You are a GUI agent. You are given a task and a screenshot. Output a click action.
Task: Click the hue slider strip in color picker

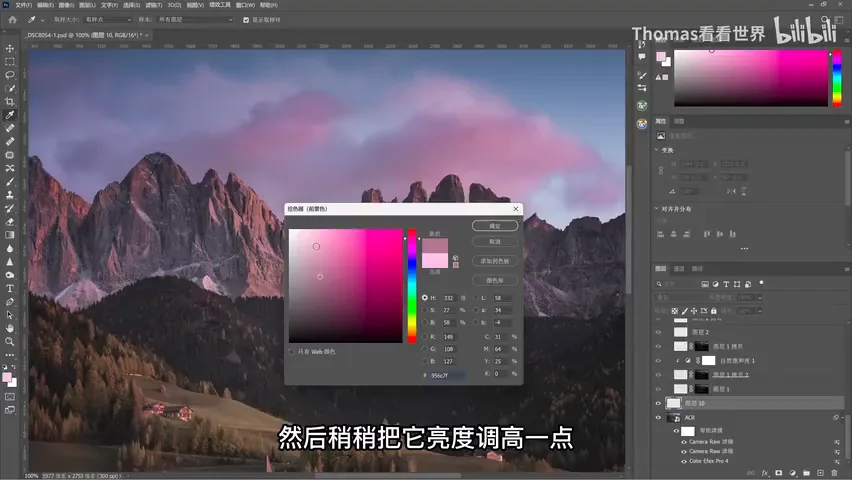click(x=412, y=286)
